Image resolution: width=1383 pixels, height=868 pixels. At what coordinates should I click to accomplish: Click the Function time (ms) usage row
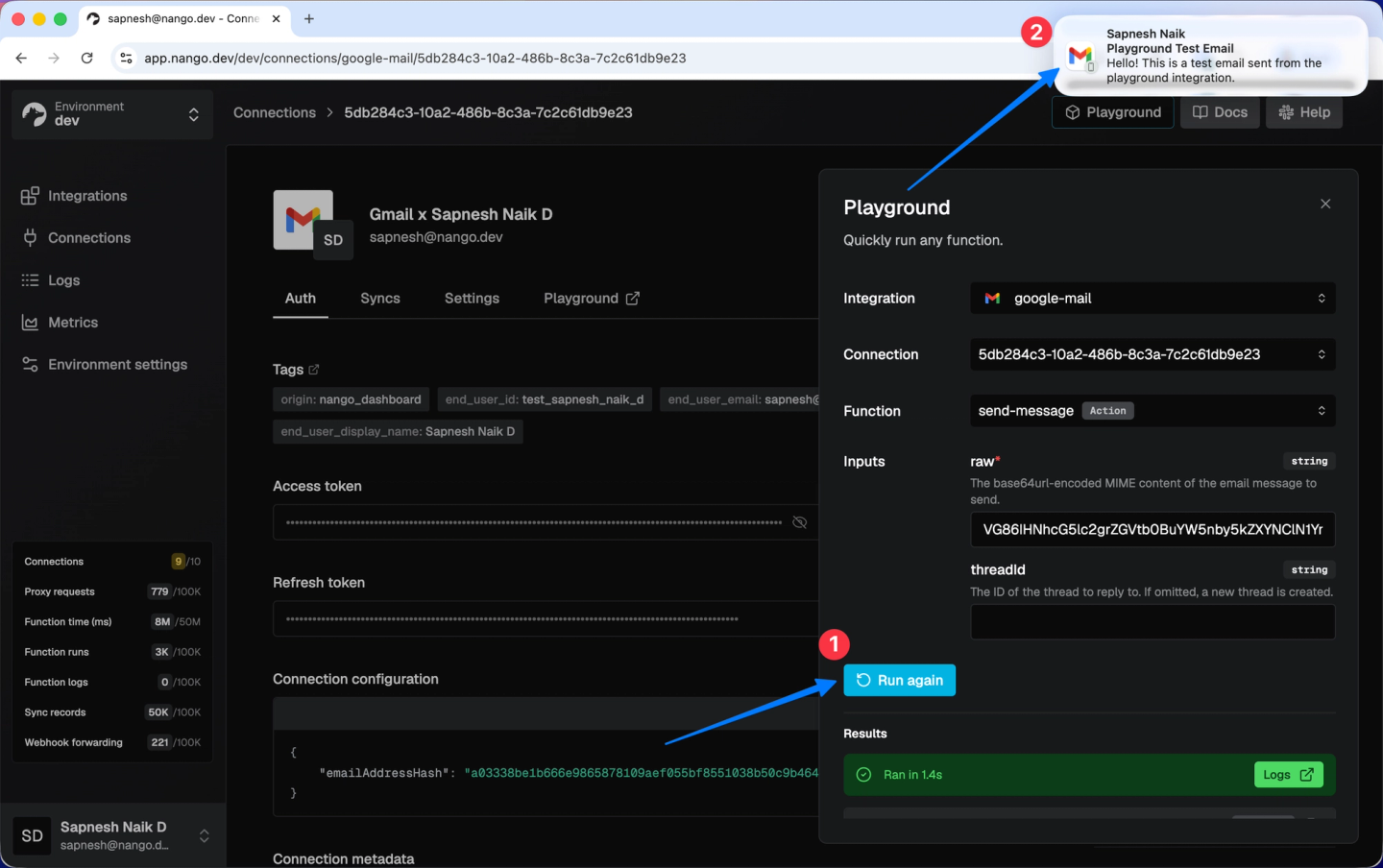pyautogui.click(x=112, y=622)
